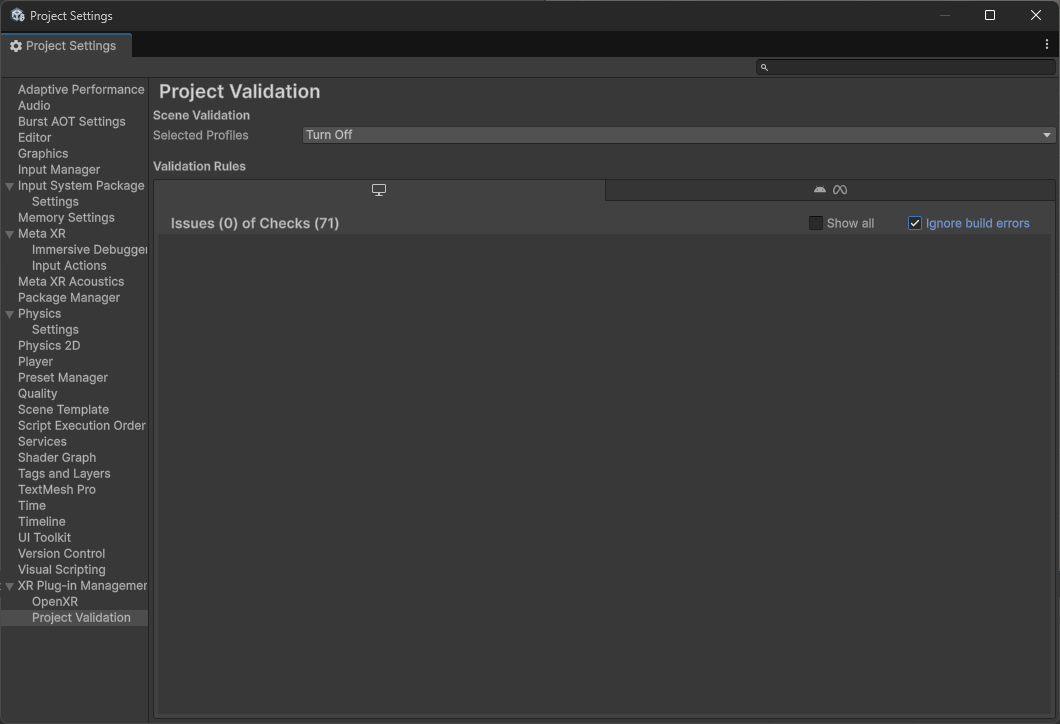Open Script Execution Order
Image resolution: width=1060 pixels, height=724 pixels.
(82, 426)
